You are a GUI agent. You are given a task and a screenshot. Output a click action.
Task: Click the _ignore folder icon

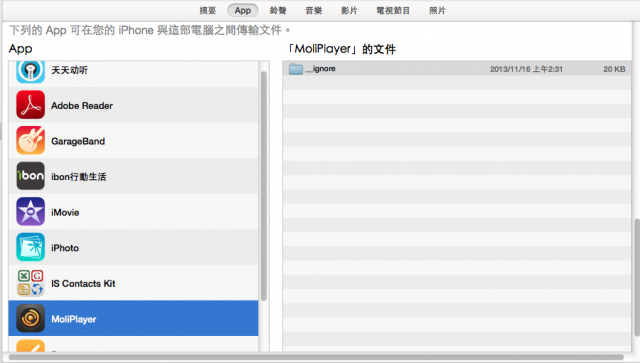pyautogui.click(x=296, y=69)
